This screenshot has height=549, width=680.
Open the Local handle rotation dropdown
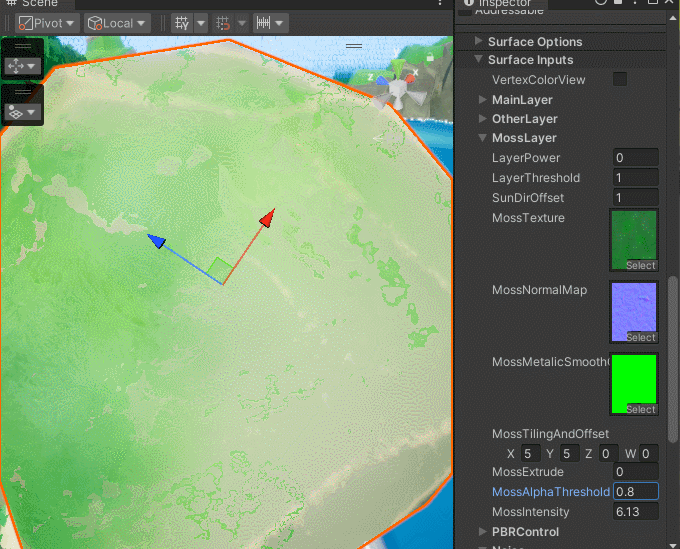[117, 23]
